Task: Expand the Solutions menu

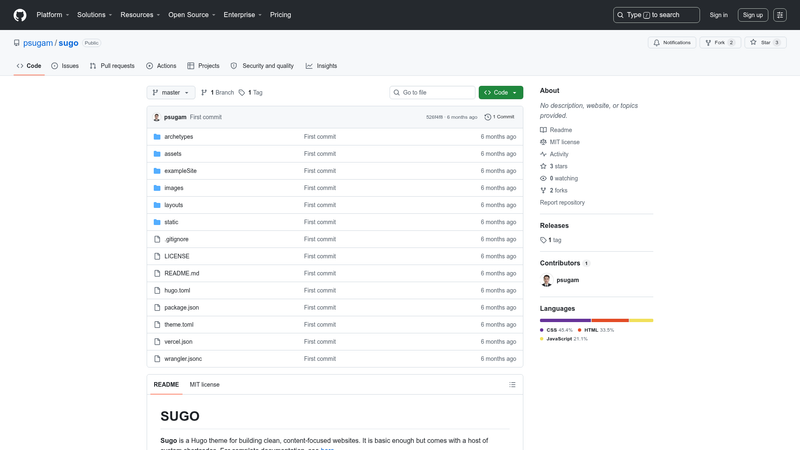Action: pyautogui.click(x=94, y=15)
